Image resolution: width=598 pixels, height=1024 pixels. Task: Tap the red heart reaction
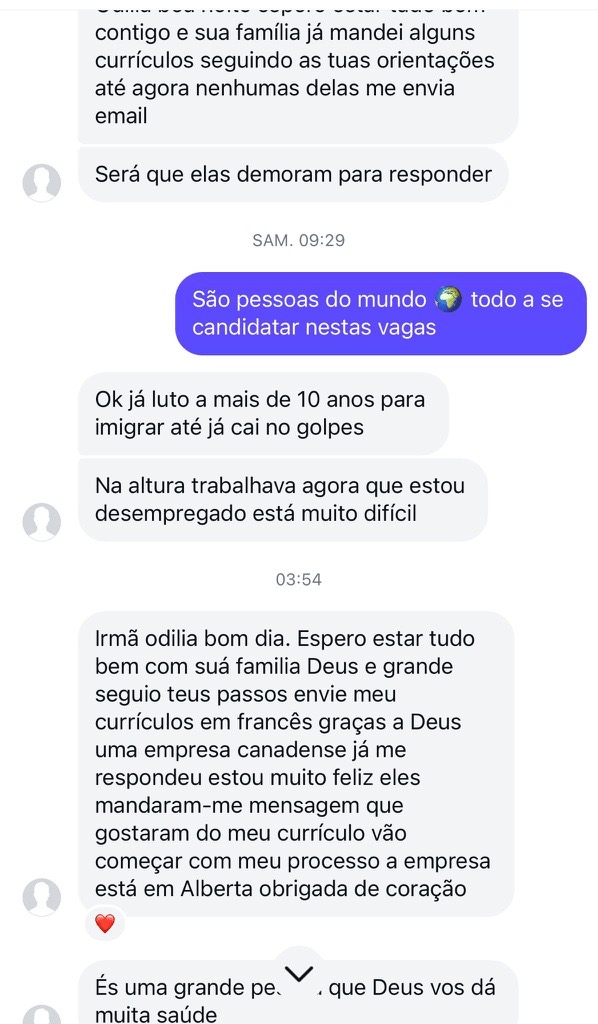(104, 923)
